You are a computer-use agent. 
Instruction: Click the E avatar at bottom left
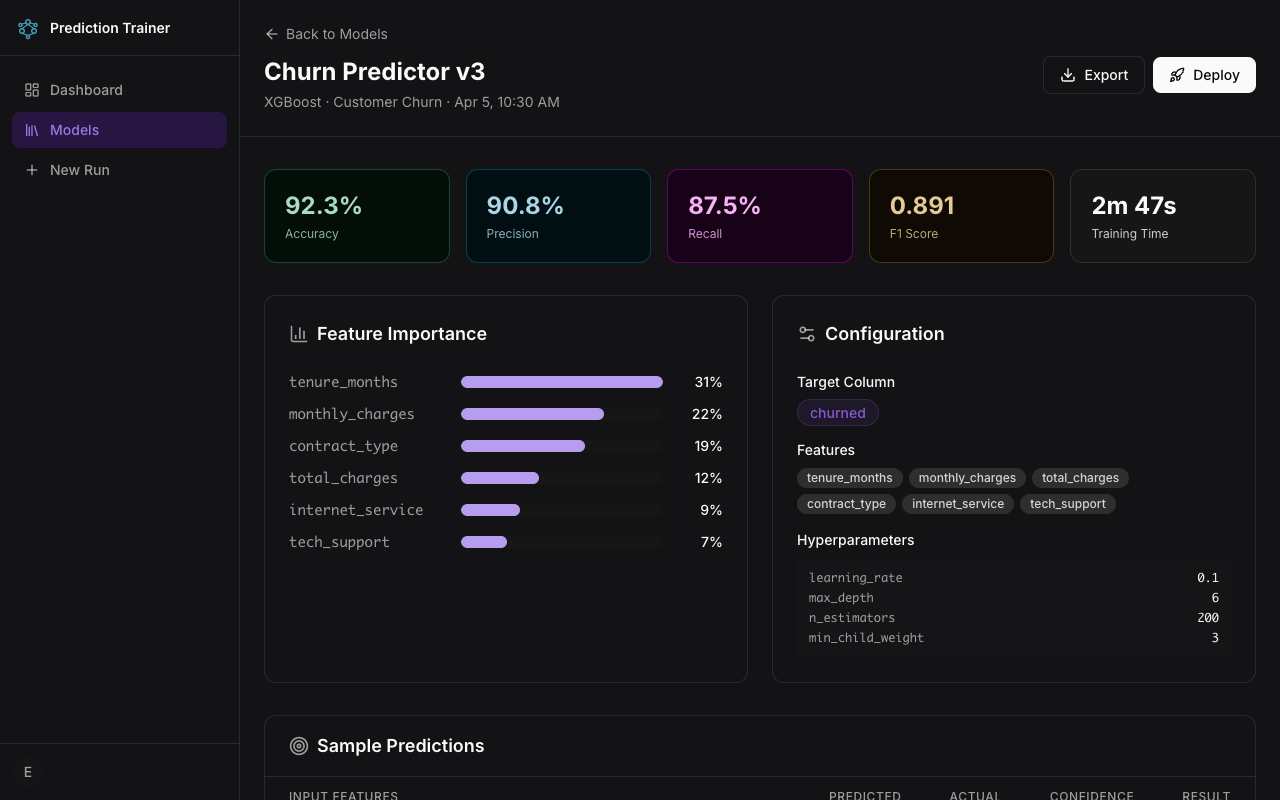click(27, 772)
